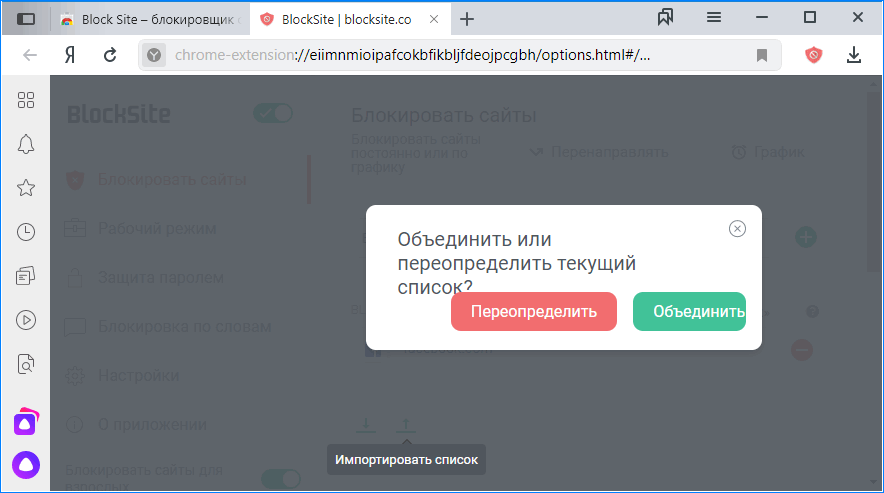Switch to the Block Site – блокировщик tab

[x=150, y=19]
